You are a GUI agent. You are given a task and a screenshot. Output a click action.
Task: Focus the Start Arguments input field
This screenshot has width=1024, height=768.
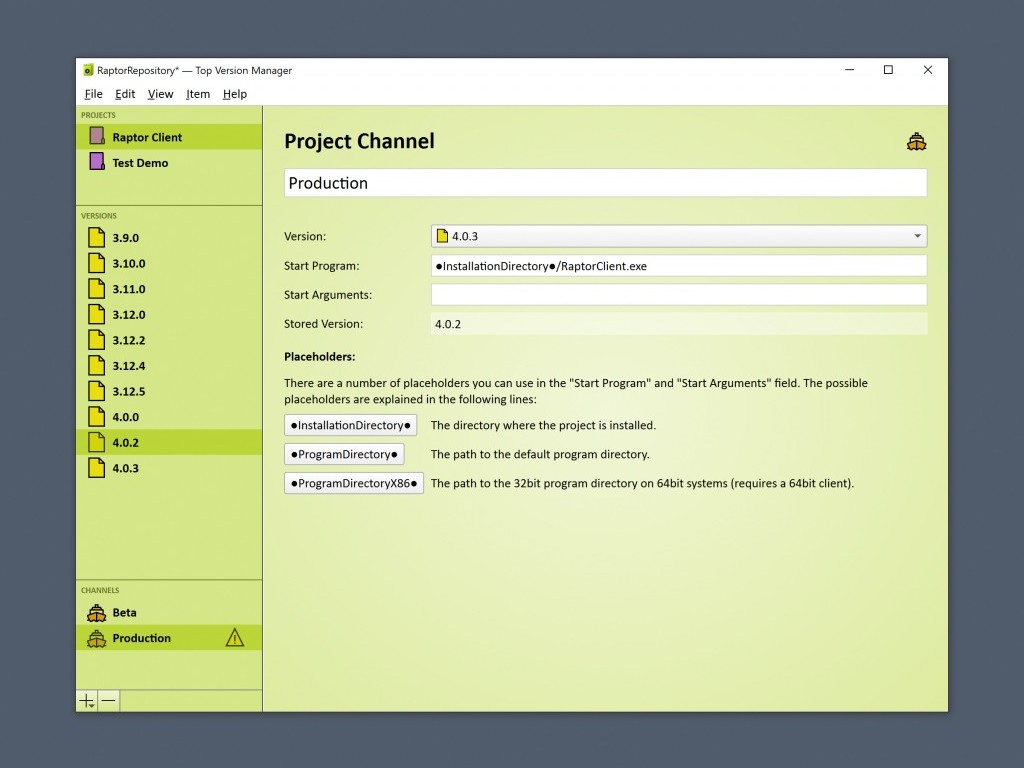pos(678,295)
